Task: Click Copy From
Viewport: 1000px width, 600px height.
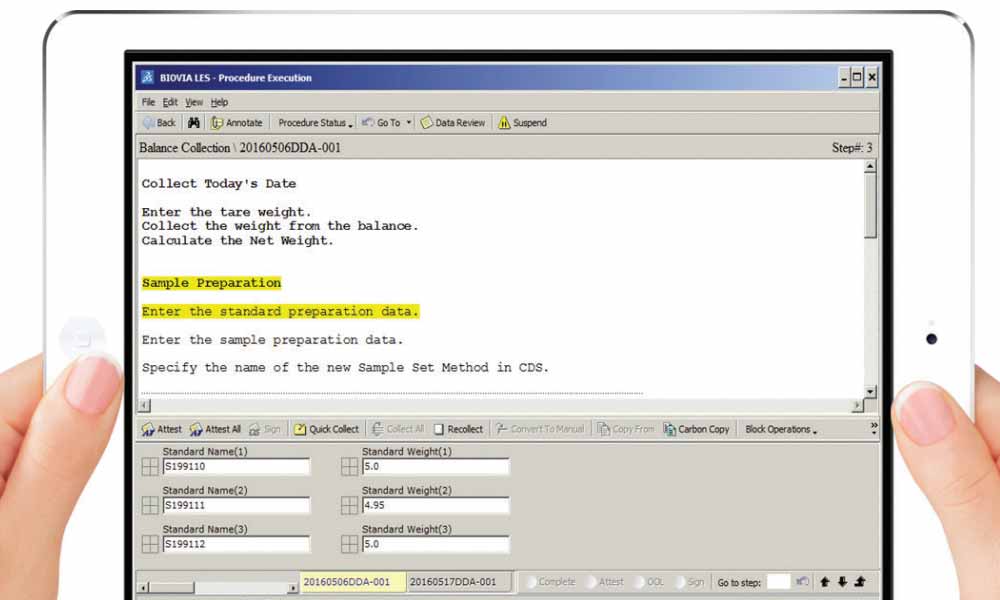Action: tap(626, 429)
